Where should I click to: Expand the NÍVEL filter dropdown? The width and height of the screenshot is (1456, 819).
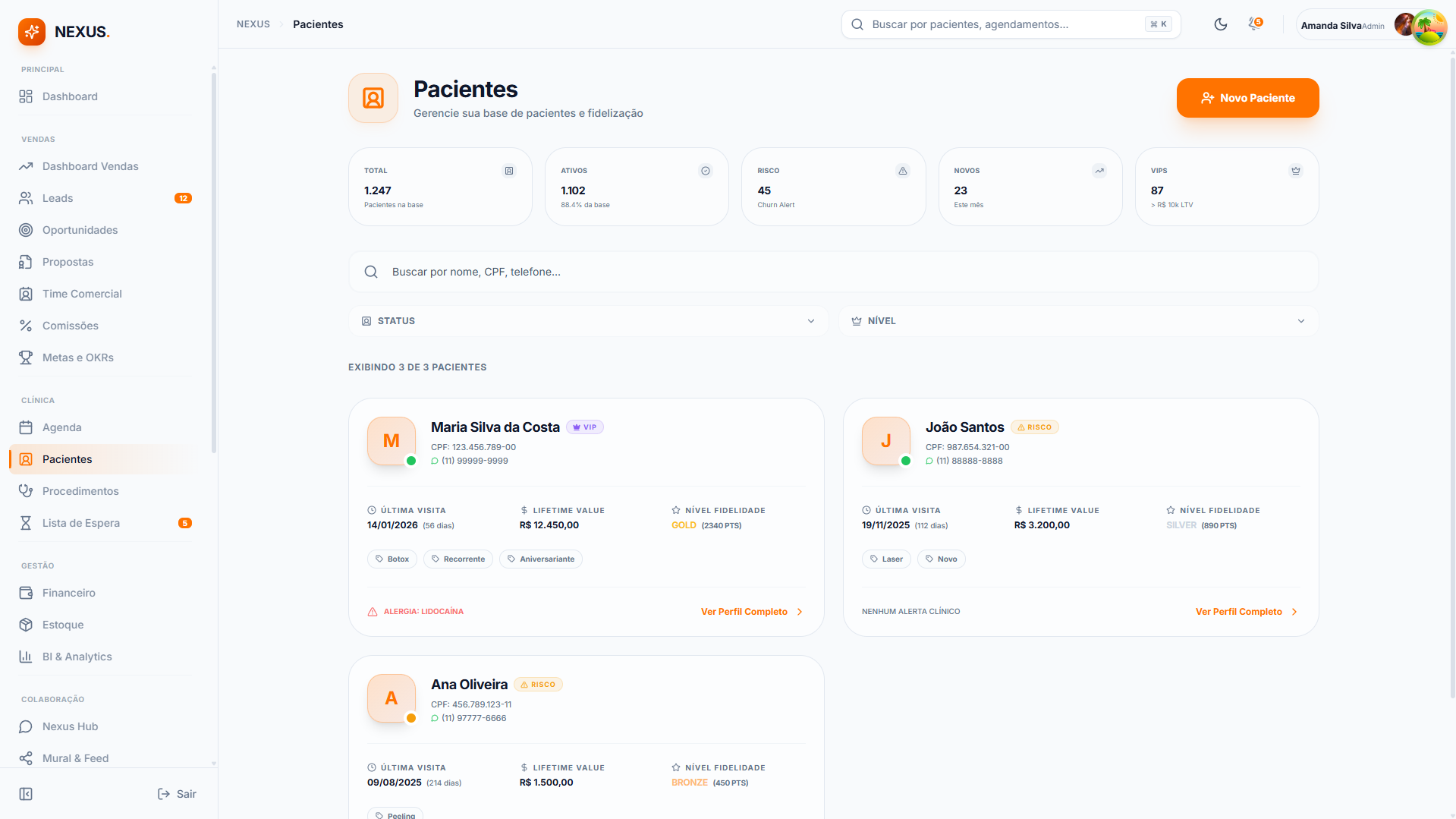coord(1078,321)
